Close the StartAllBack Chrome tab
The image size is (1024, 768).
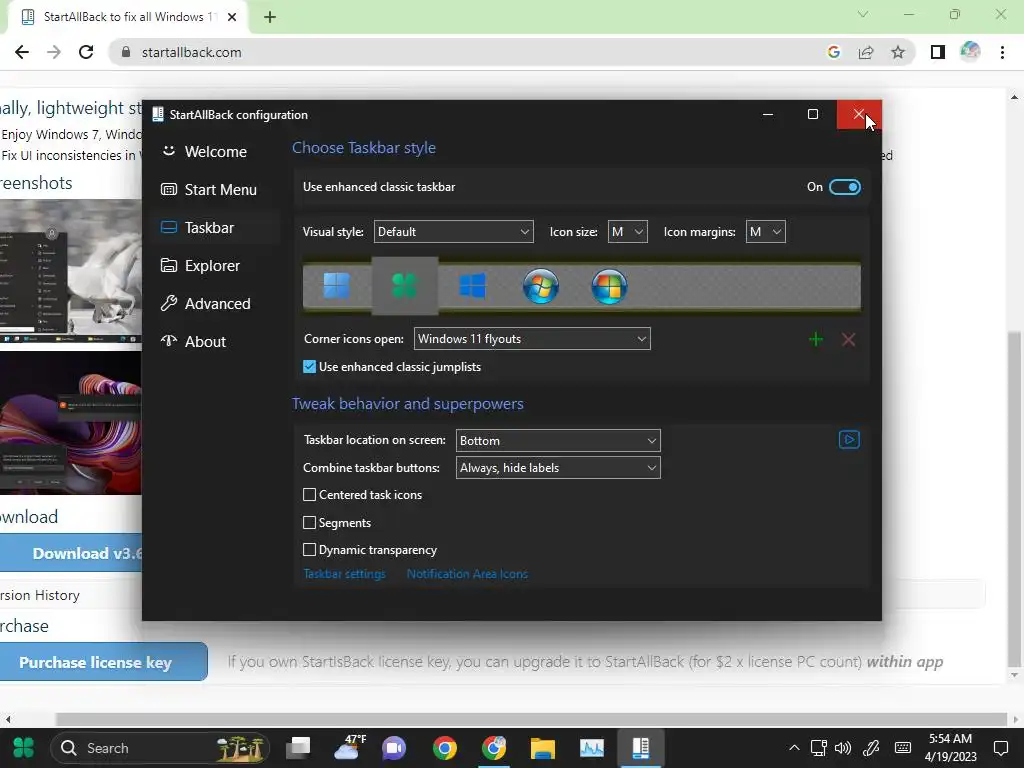(232, 17)
